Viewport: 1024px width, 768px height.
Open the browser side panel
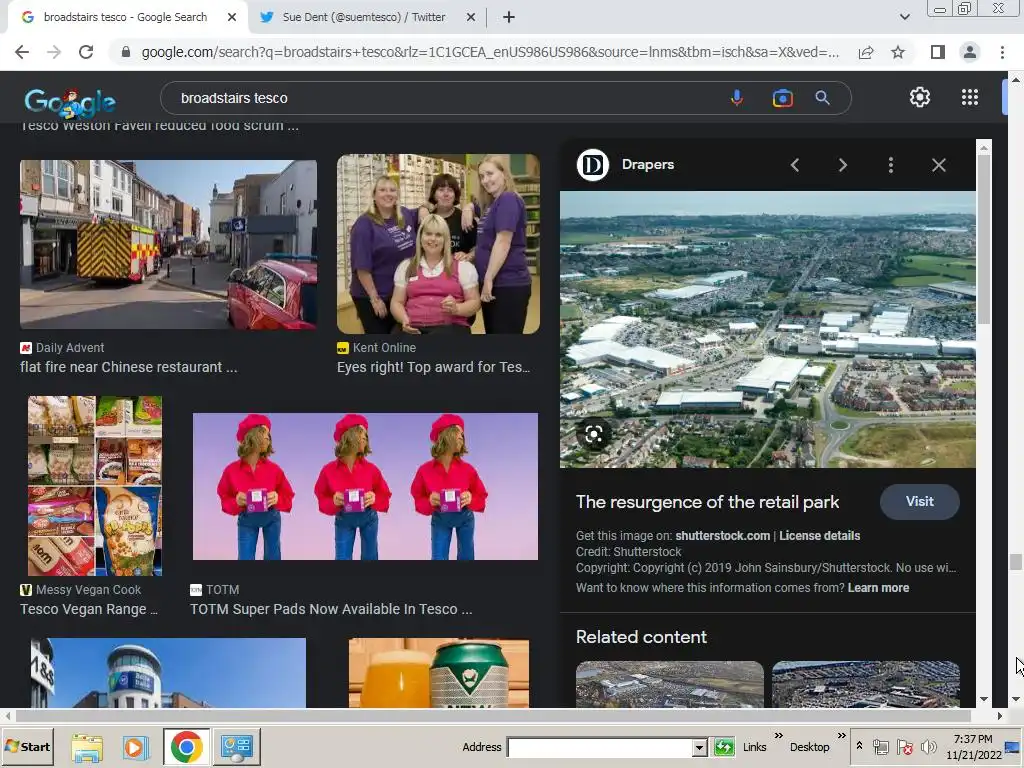click(938, 52)
